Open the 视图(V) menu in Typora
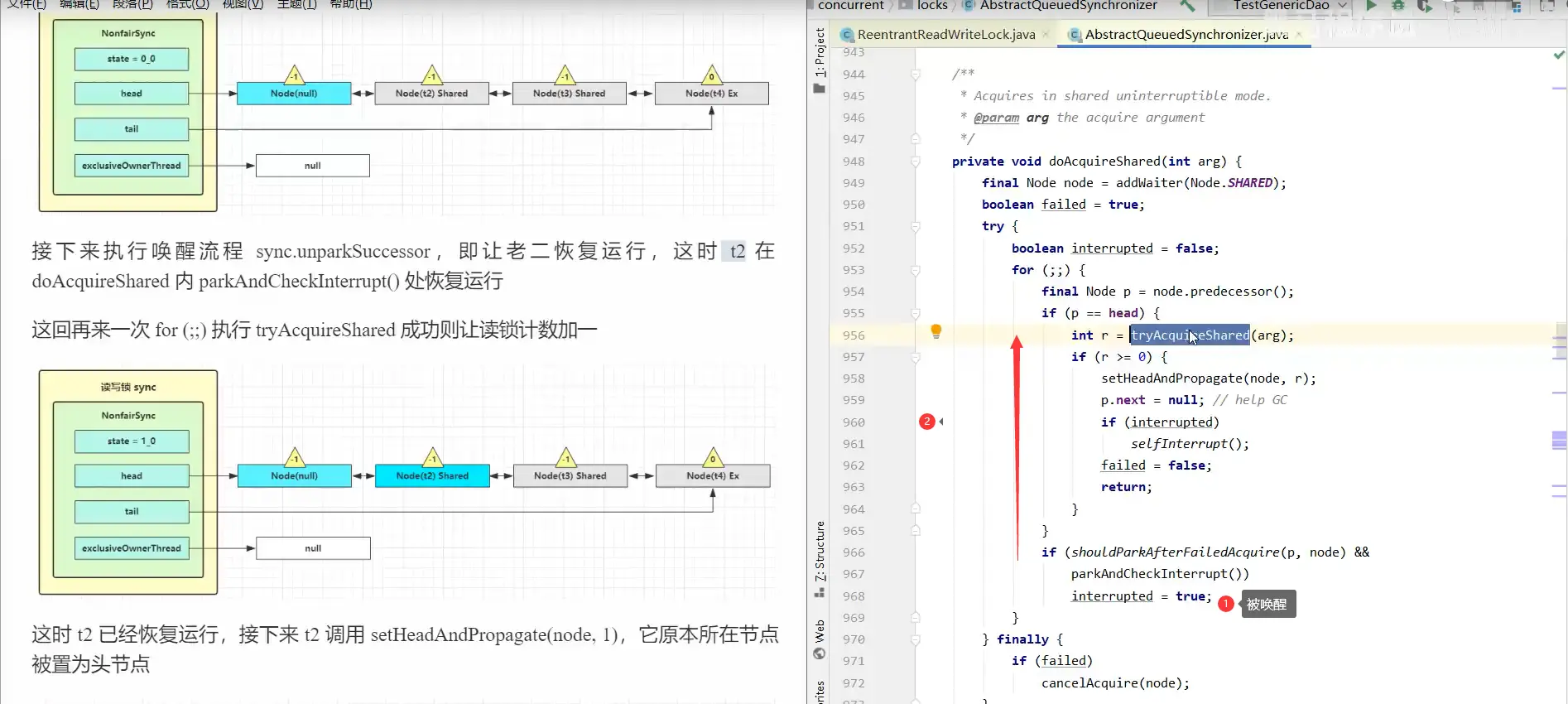The height and width of the screenshot is (704, 1568). [243, 4]
